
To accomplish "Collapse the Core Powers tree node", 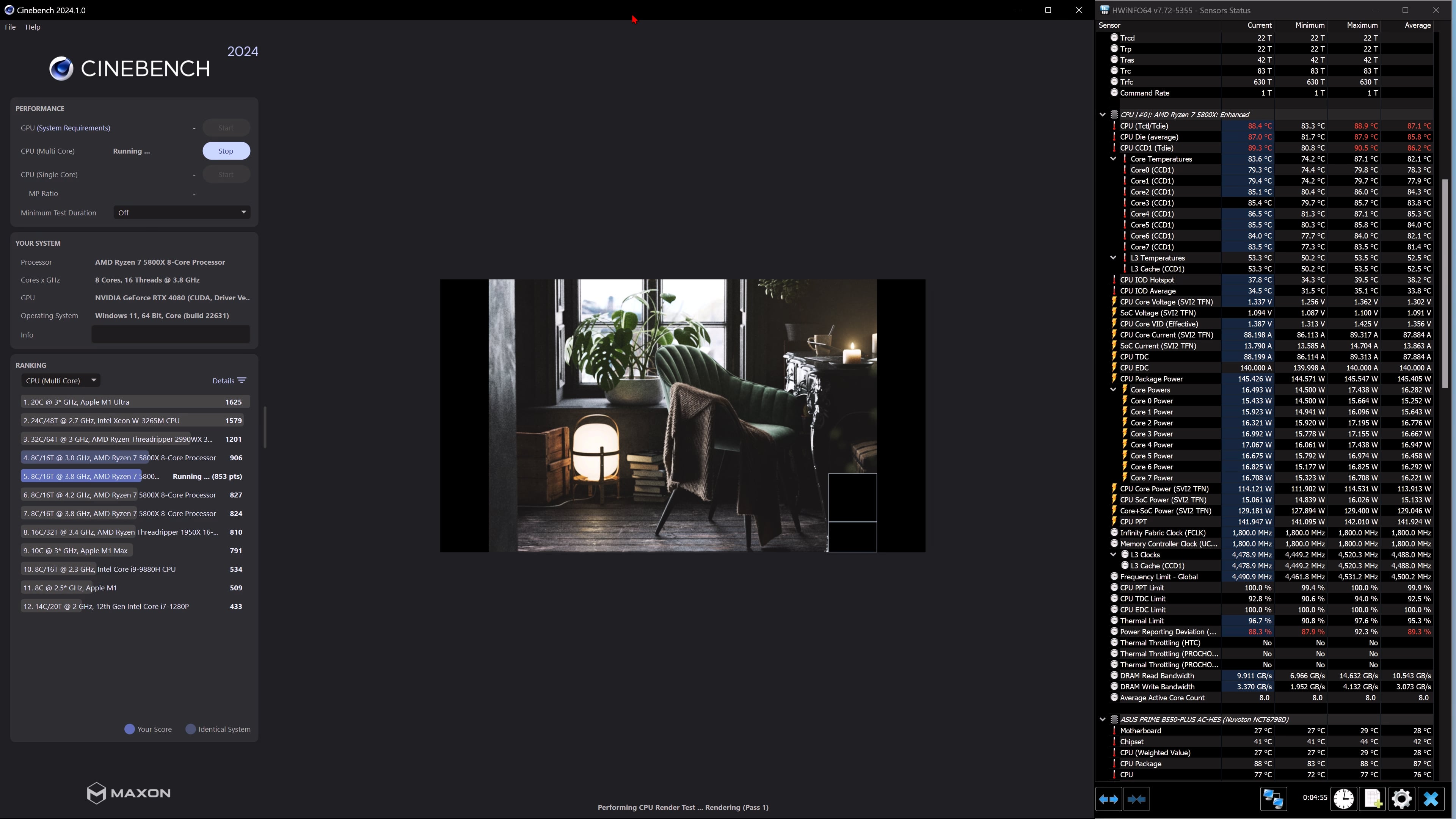I will pos(1113,390).
